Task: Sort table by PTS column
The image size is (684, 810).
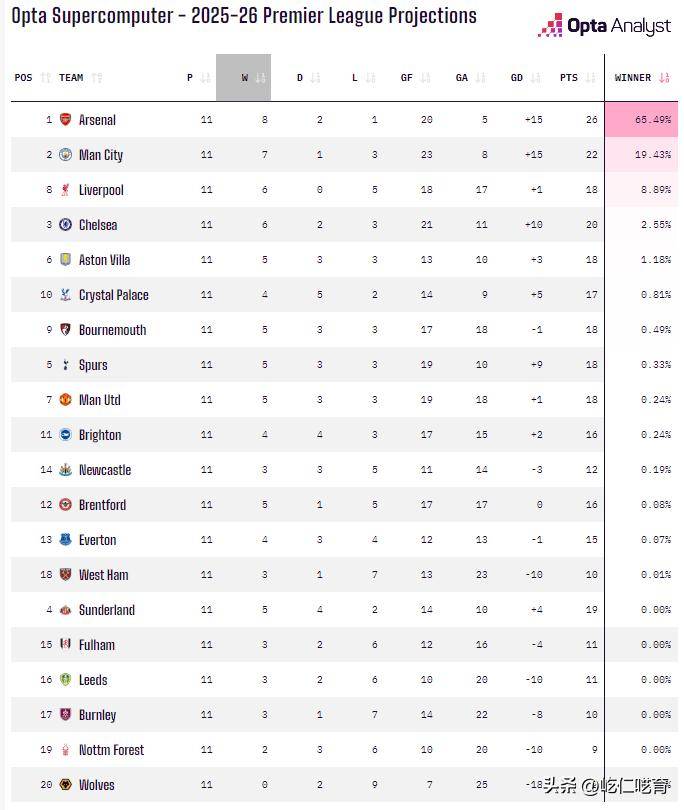Action: (575, 78)
